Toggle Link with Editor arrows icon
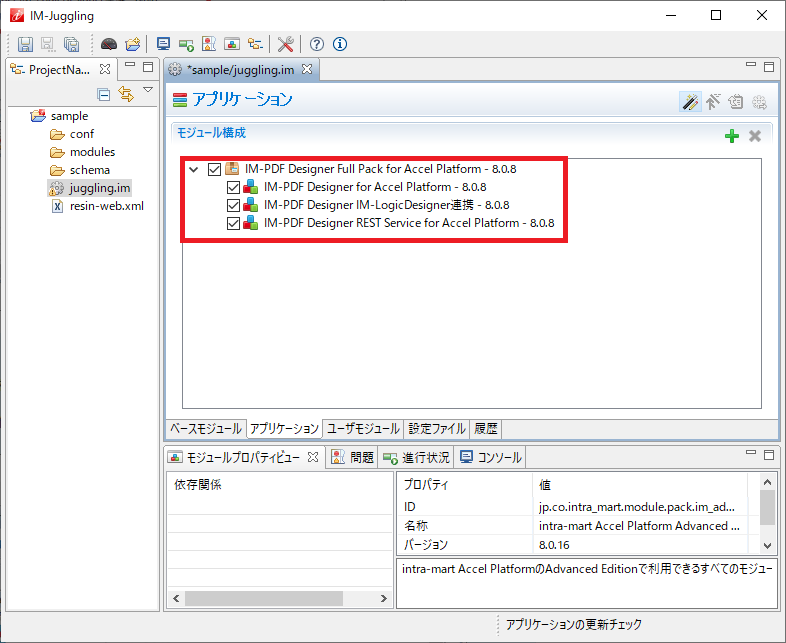Image resolution: width=786 pixels, height=643 pixels. [126, 94]
